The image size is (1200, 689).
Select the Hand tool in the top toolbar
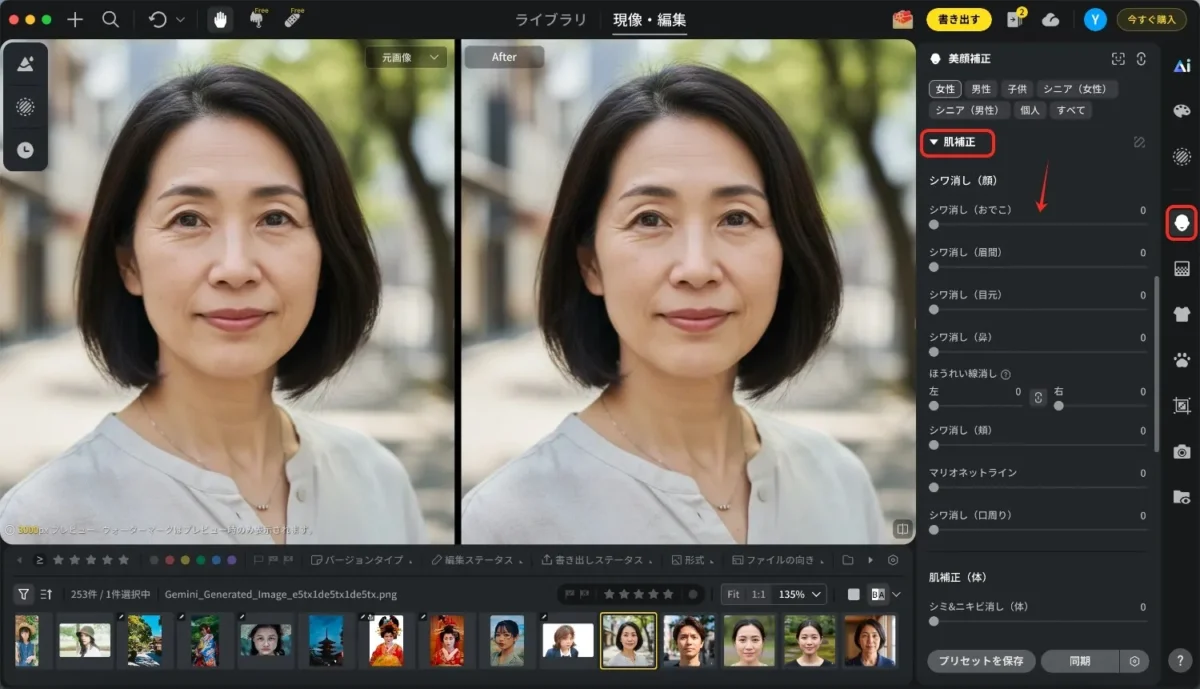(x=219, y=18)
